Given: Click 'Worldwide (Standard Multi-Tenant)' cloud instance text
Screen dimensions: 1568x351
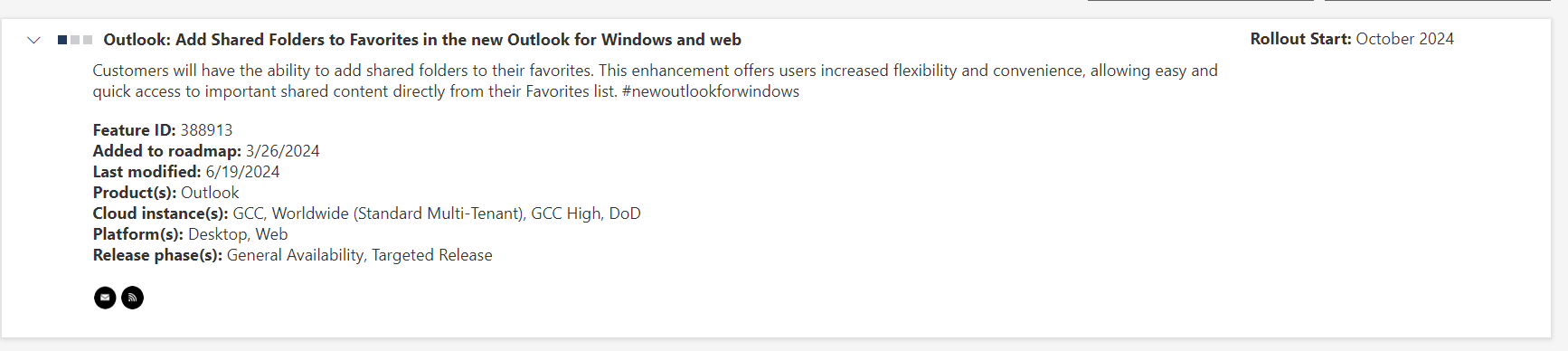Looking at the screenshot, I should [397, 213].
